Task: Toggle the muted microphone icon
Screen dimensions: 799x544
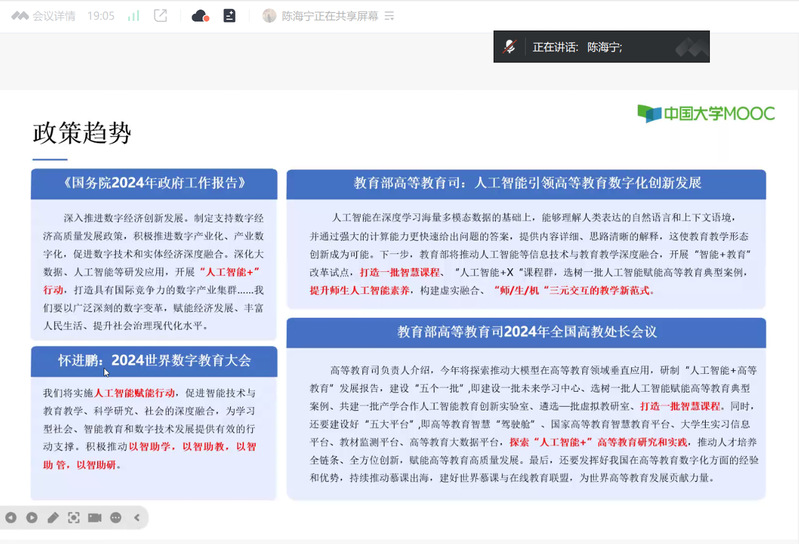Action: pyautogui.click(x=511, y=47)
